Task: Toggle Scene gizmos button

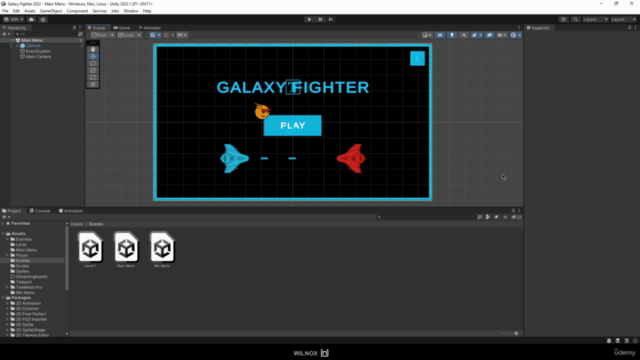Action: tap(513, 35)
